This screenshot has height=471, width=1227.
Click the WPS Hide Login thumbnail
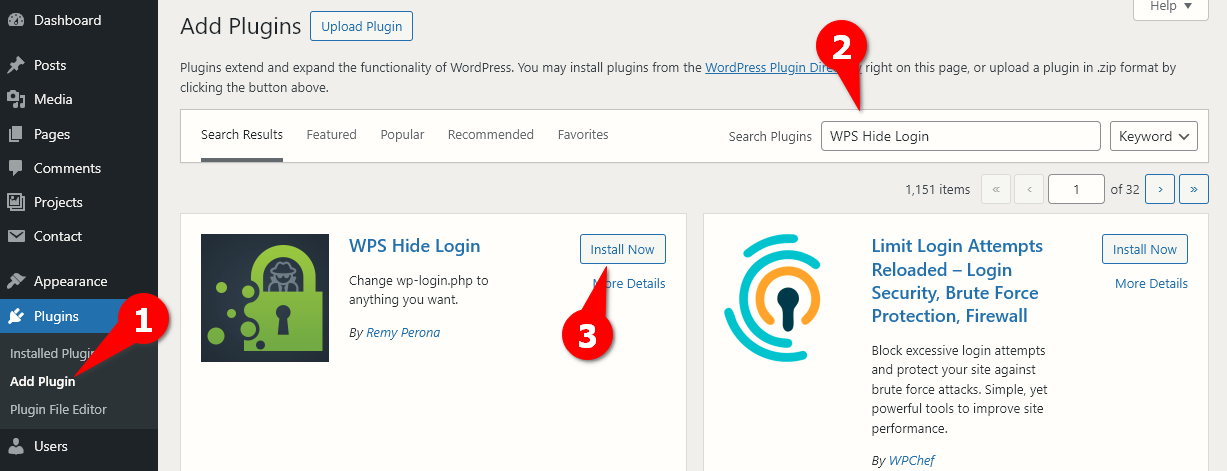(265, 298)
